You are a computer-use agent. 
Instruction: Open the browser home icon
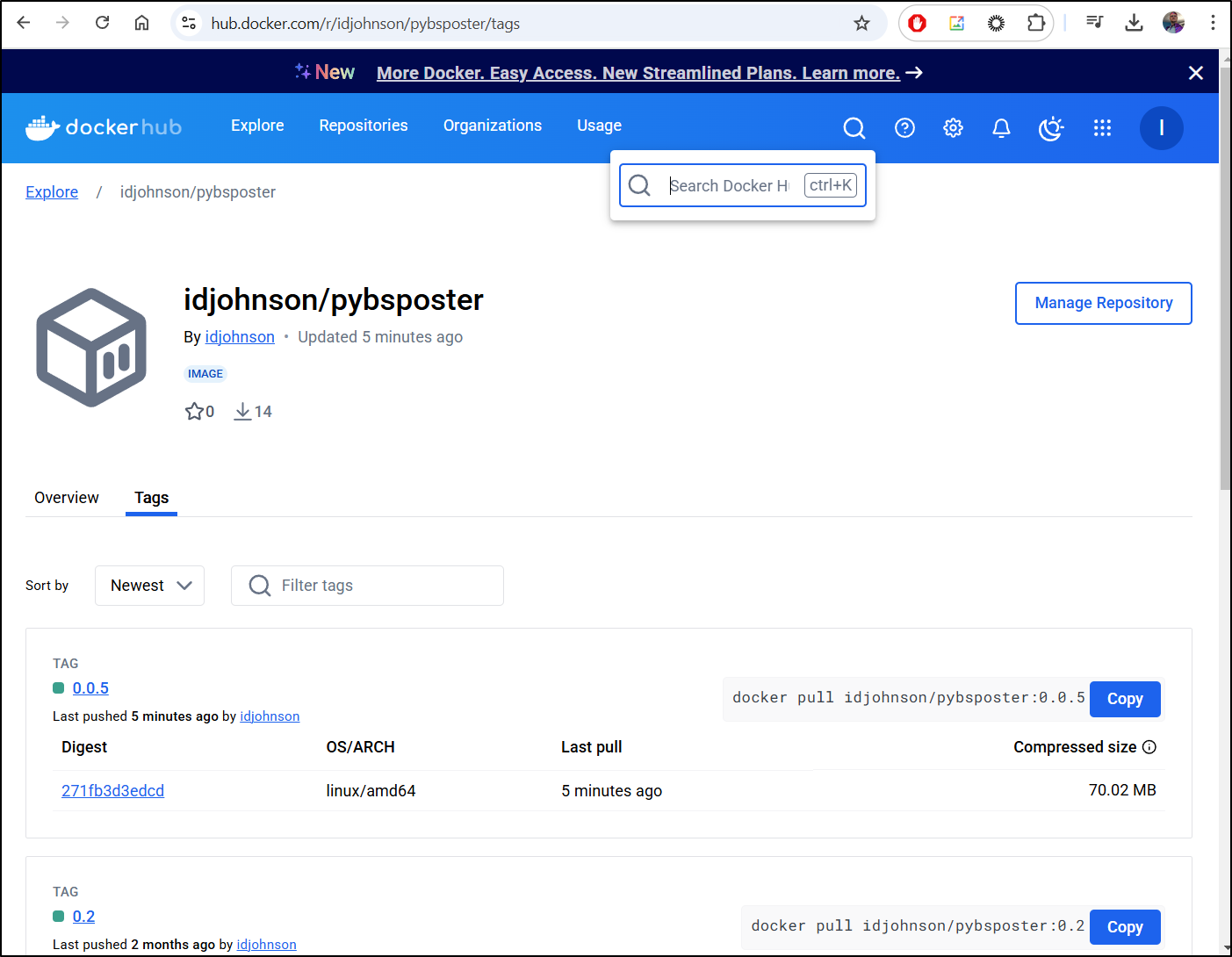[141, 23]
